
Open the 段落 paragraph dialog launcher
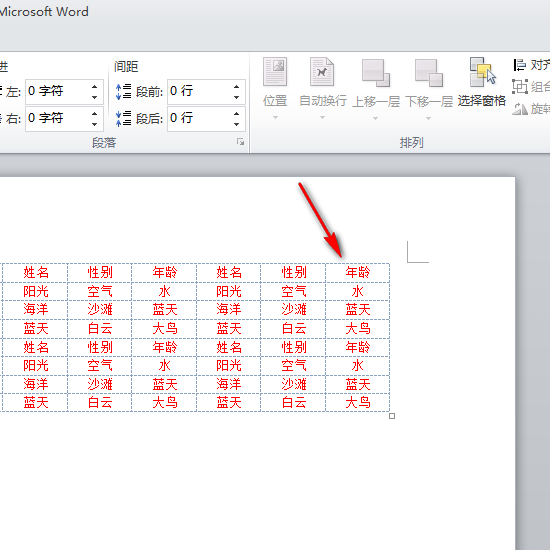pyautogui.click(x=240, y=142)
